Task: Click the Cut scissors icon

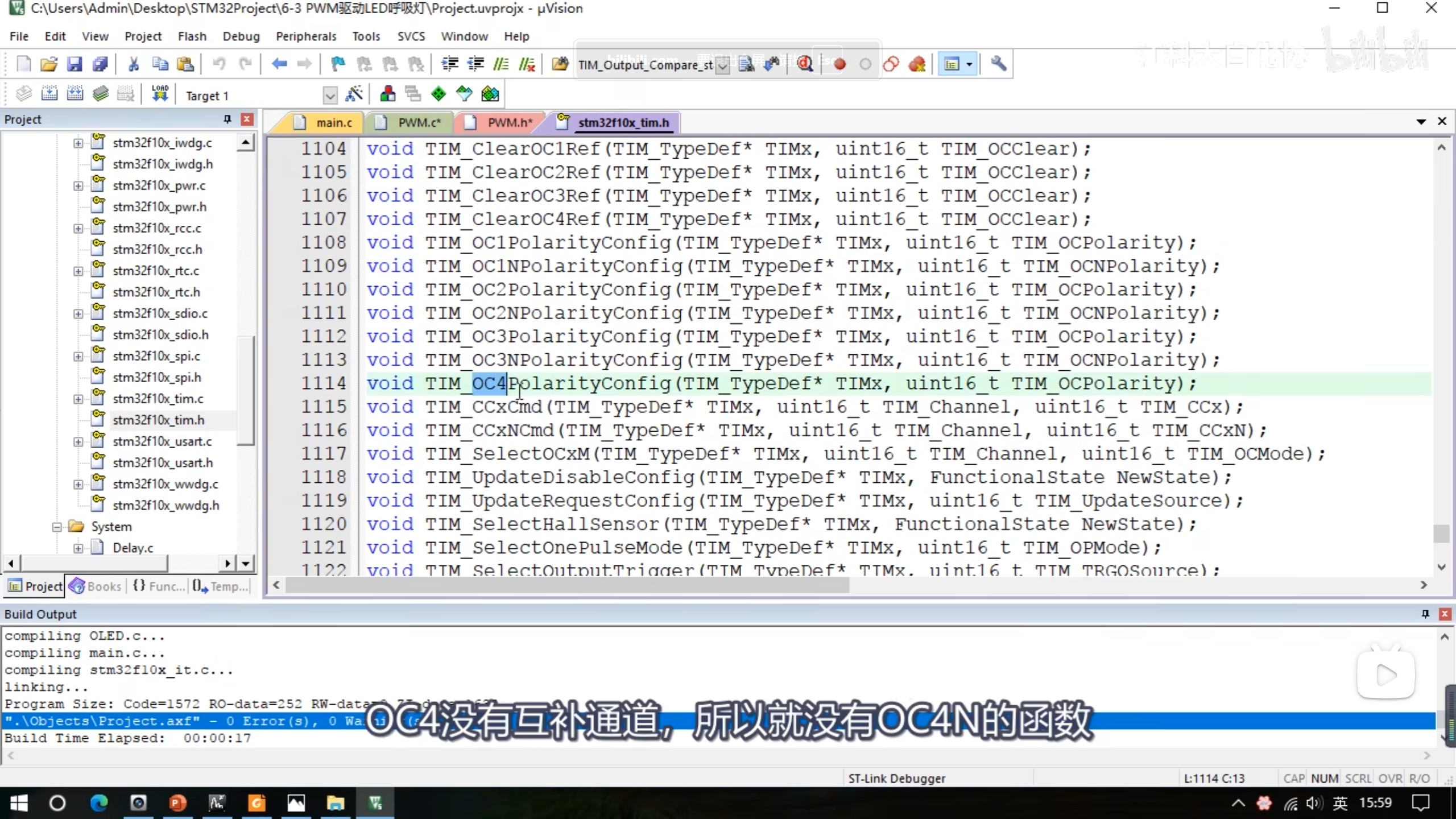Action: [134, 64]
